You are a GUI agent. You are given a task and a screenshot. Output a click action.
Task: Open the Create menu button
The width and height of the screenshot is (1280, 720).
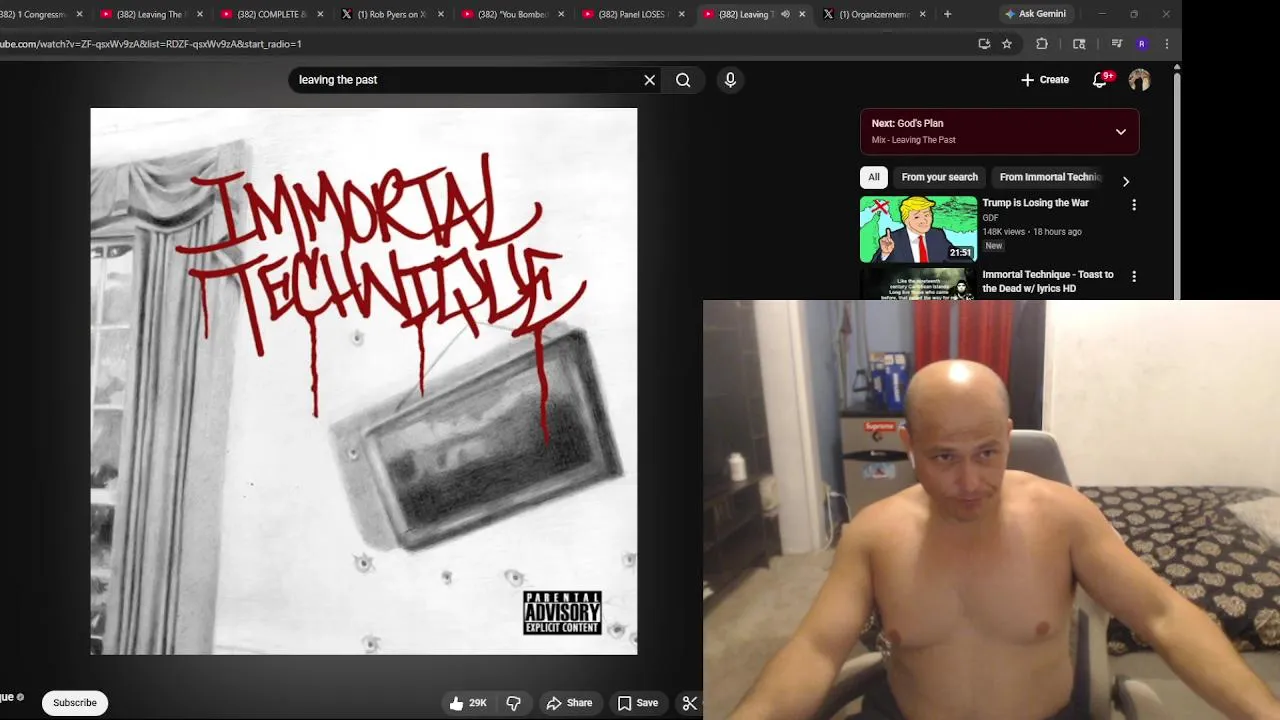(x=1045, y=80)
